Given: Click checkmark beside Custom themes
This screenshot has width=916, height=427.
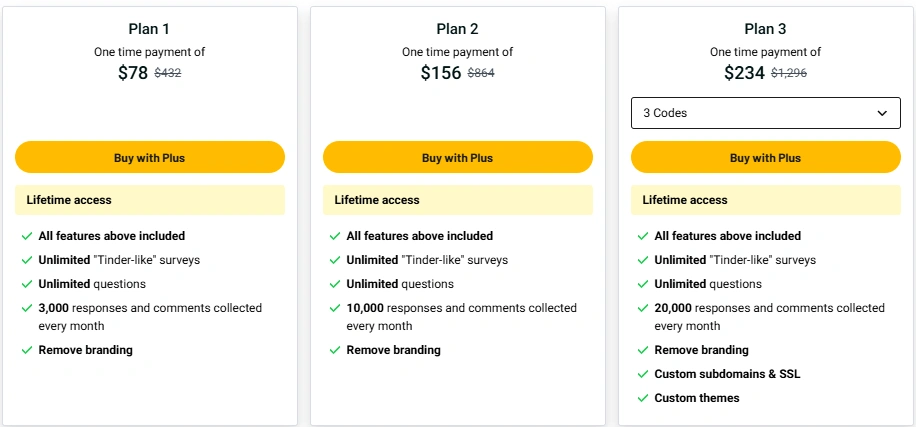Looking at the screenshot, I should (x=643, y=398).
